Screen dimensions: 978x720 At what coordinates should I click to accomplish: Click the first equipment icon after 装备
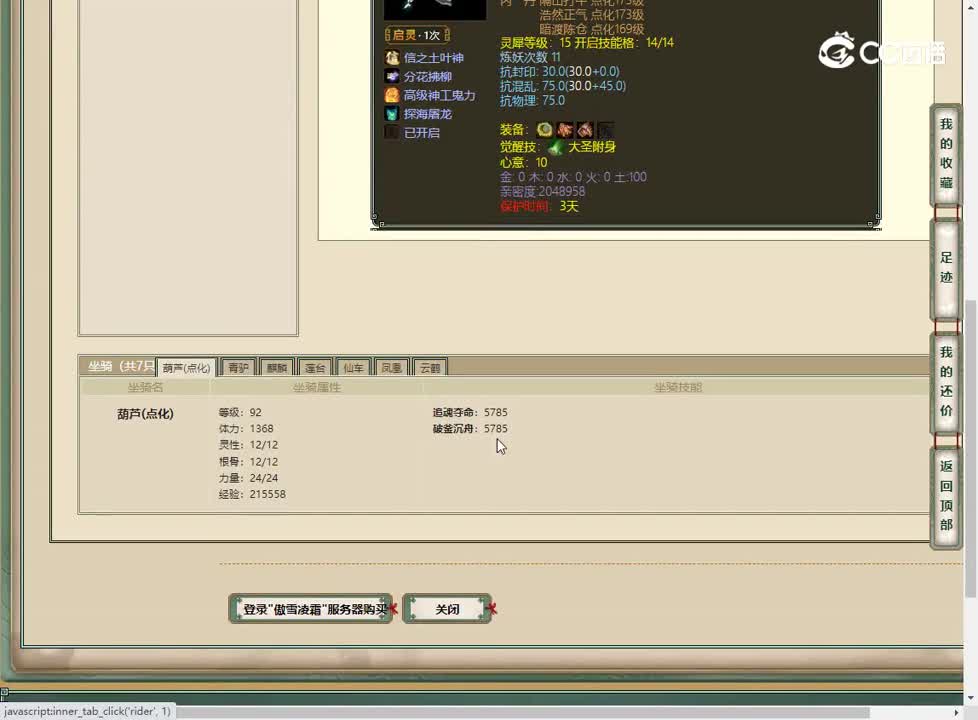[545, 129]
